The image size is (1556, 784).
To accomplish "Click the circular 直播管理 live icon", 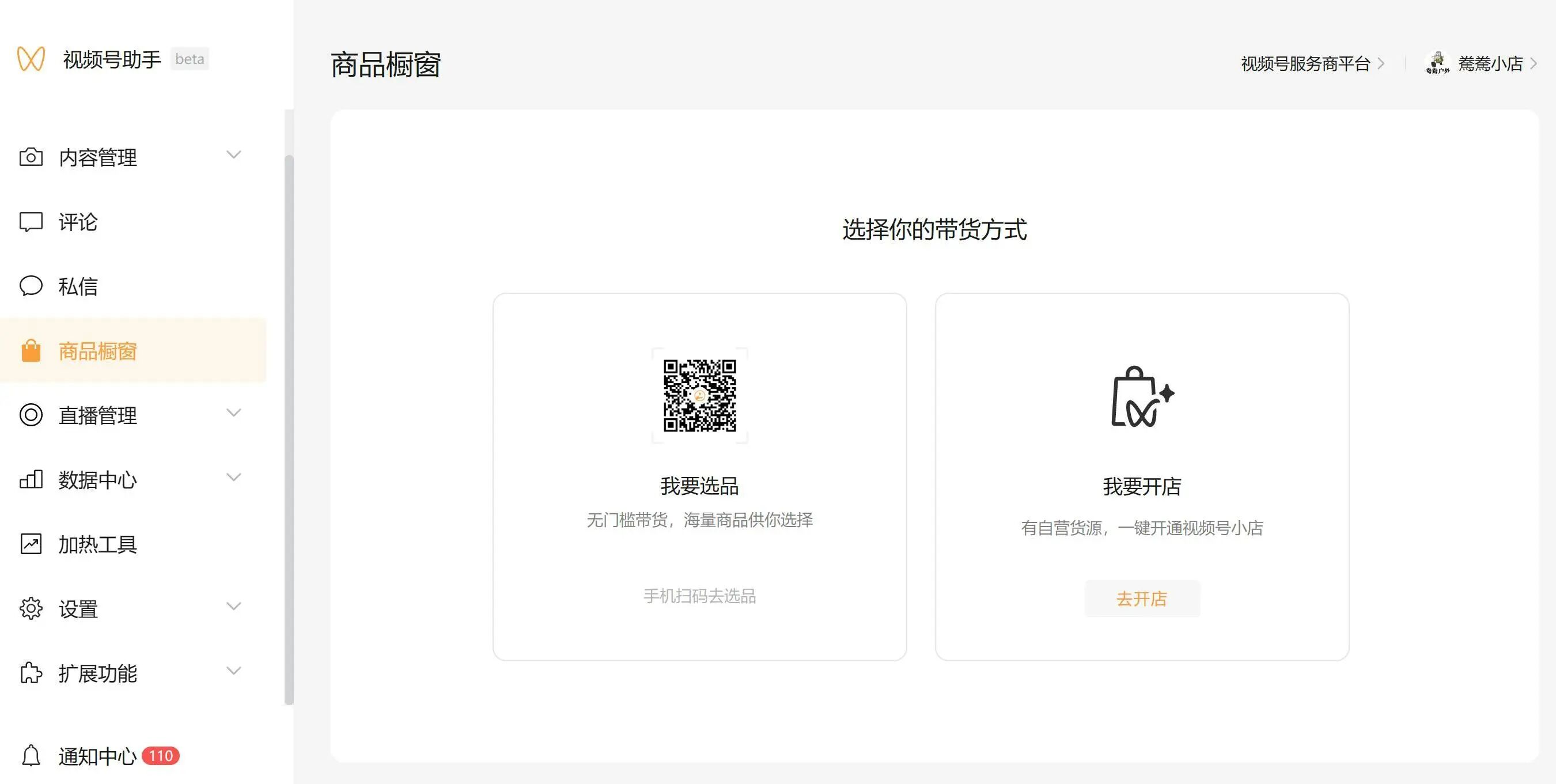I will (31, 415).
